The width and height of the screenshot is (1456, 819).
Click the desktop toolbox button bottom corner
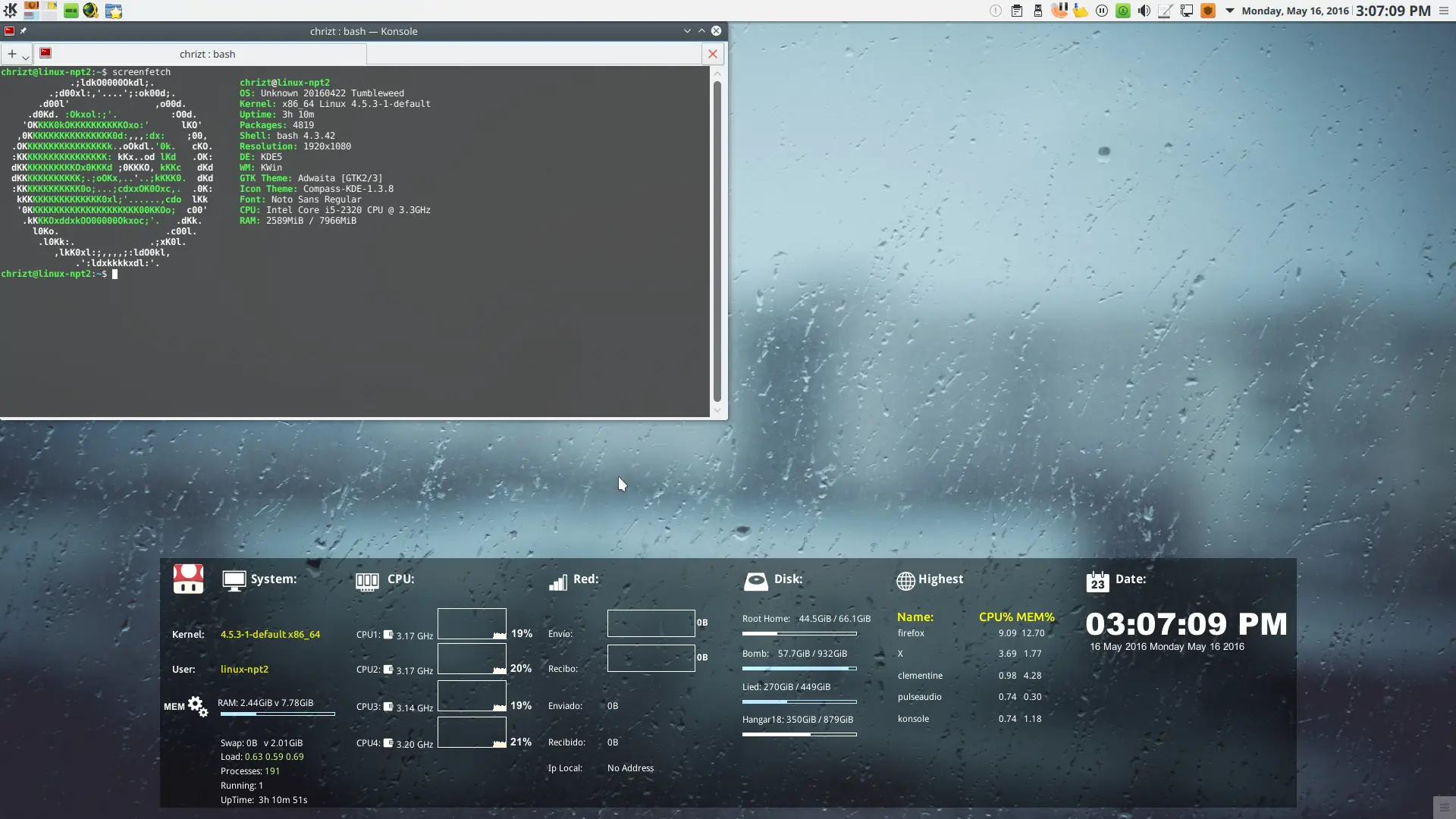pos(1444,807)
